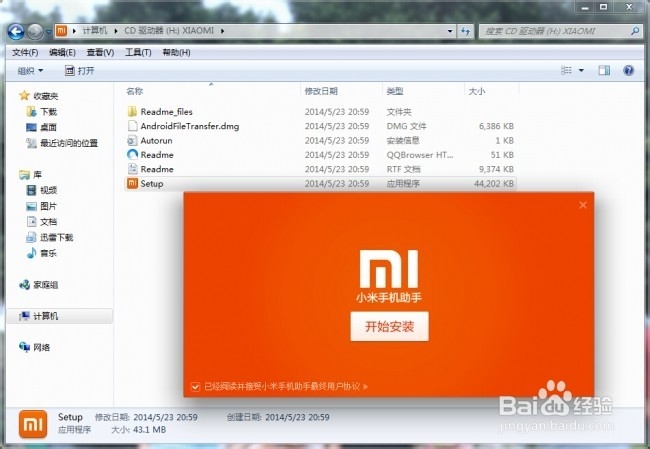
Task: Sort by the 大小 column header
Action: (476, 91)
